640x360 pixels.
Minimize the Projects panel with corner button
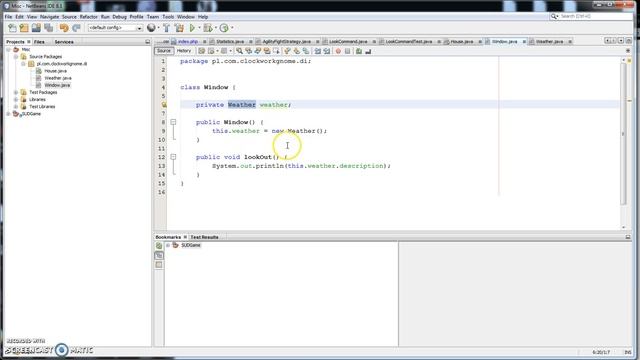coord(147,42)
